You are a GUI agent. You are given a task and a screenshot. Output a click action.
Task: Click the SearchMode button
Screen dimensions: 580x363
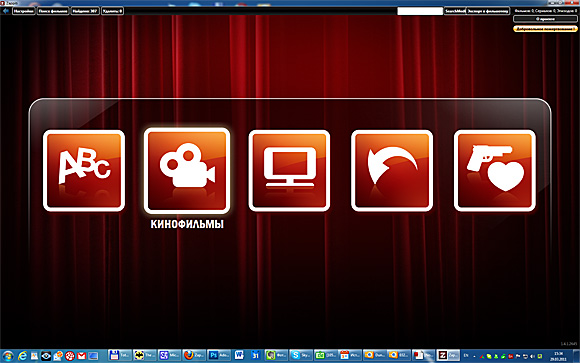tap(455, 11)
